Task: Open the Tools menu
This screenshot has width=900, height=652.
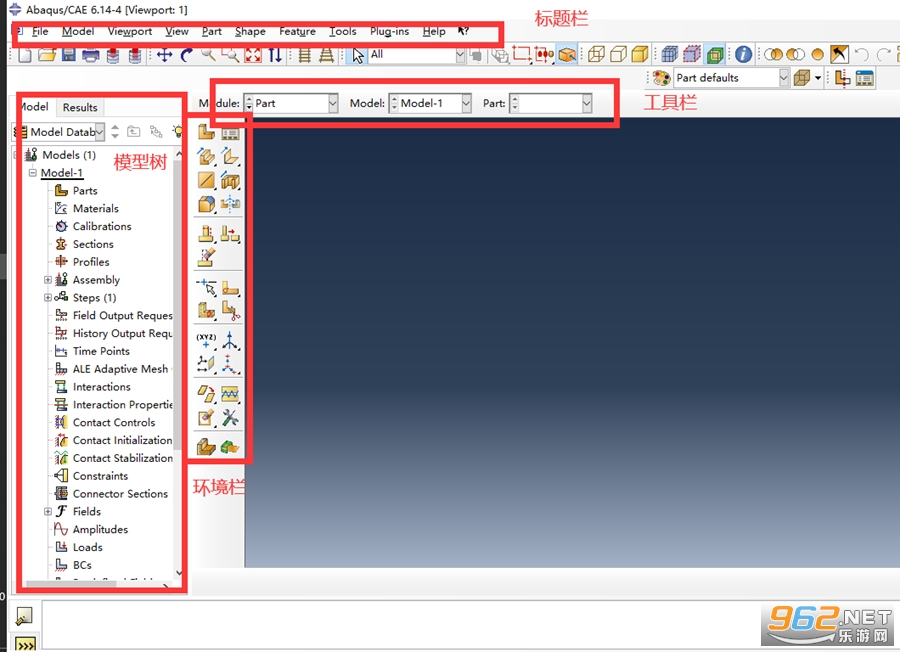Action: 343,32
